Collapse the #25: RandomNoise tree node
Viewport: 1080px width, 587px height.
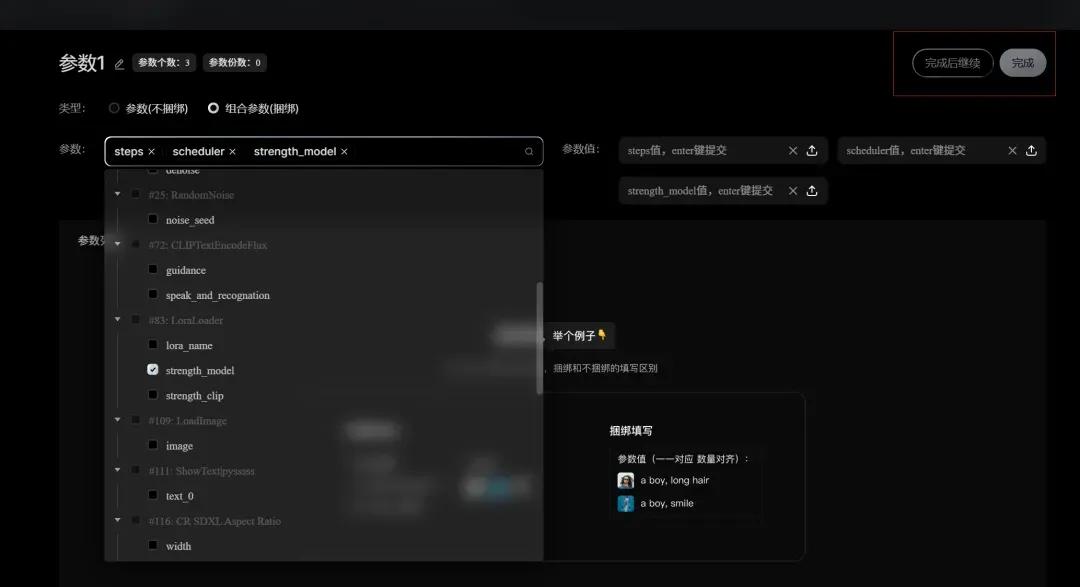click(118, 194)
